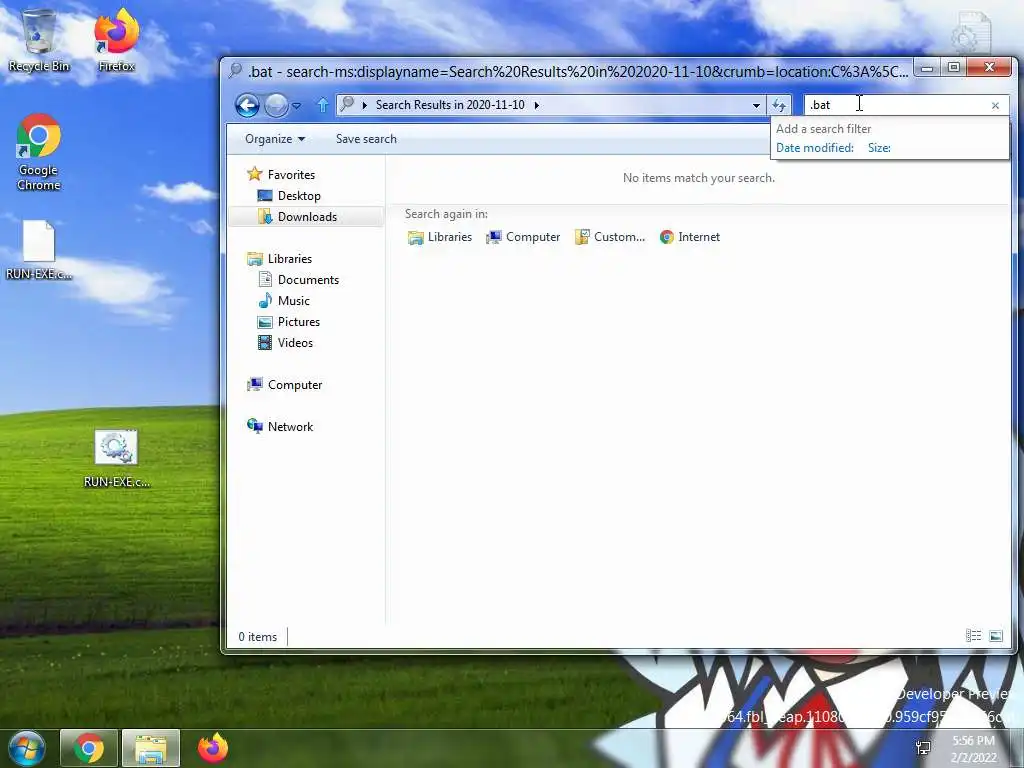
Task: Select Favorites in navigation pane
Action: (291, 174)
